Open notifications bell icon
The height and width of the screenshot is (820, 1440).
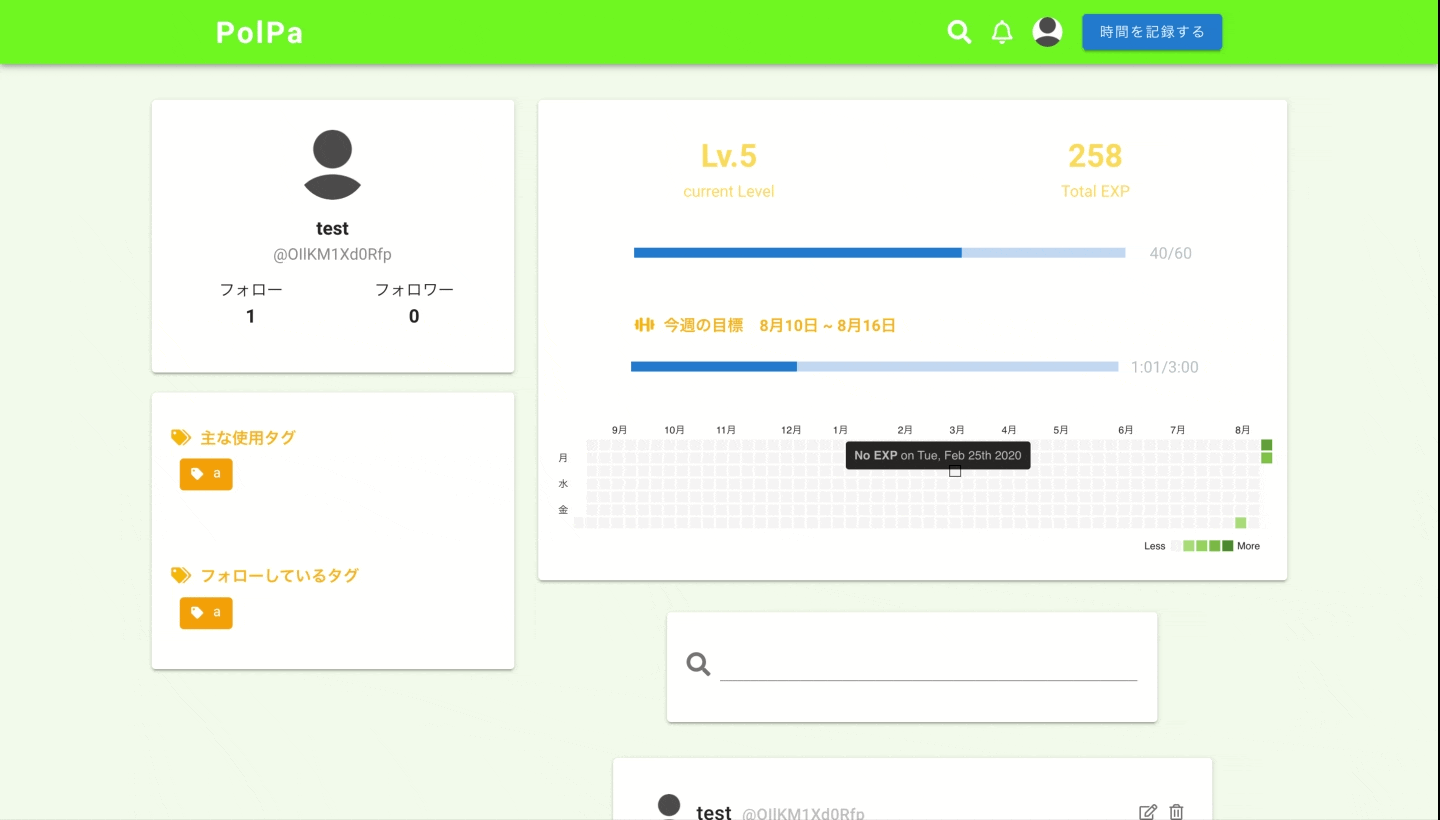pyautogui.click(x=1002, y=32)
